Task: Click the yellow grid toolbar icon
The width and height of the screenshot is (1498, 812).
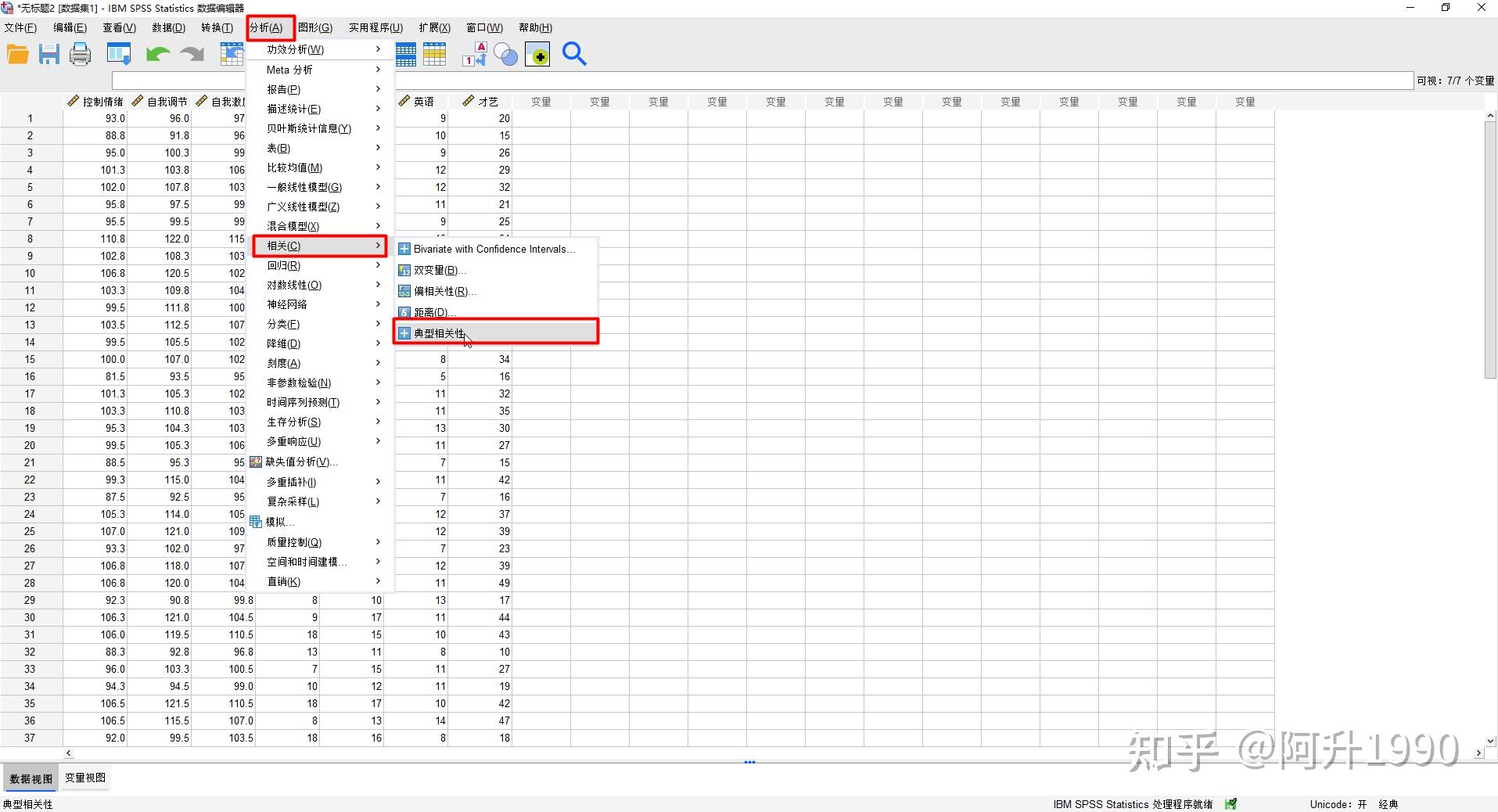Action: (x=434, y=54)
